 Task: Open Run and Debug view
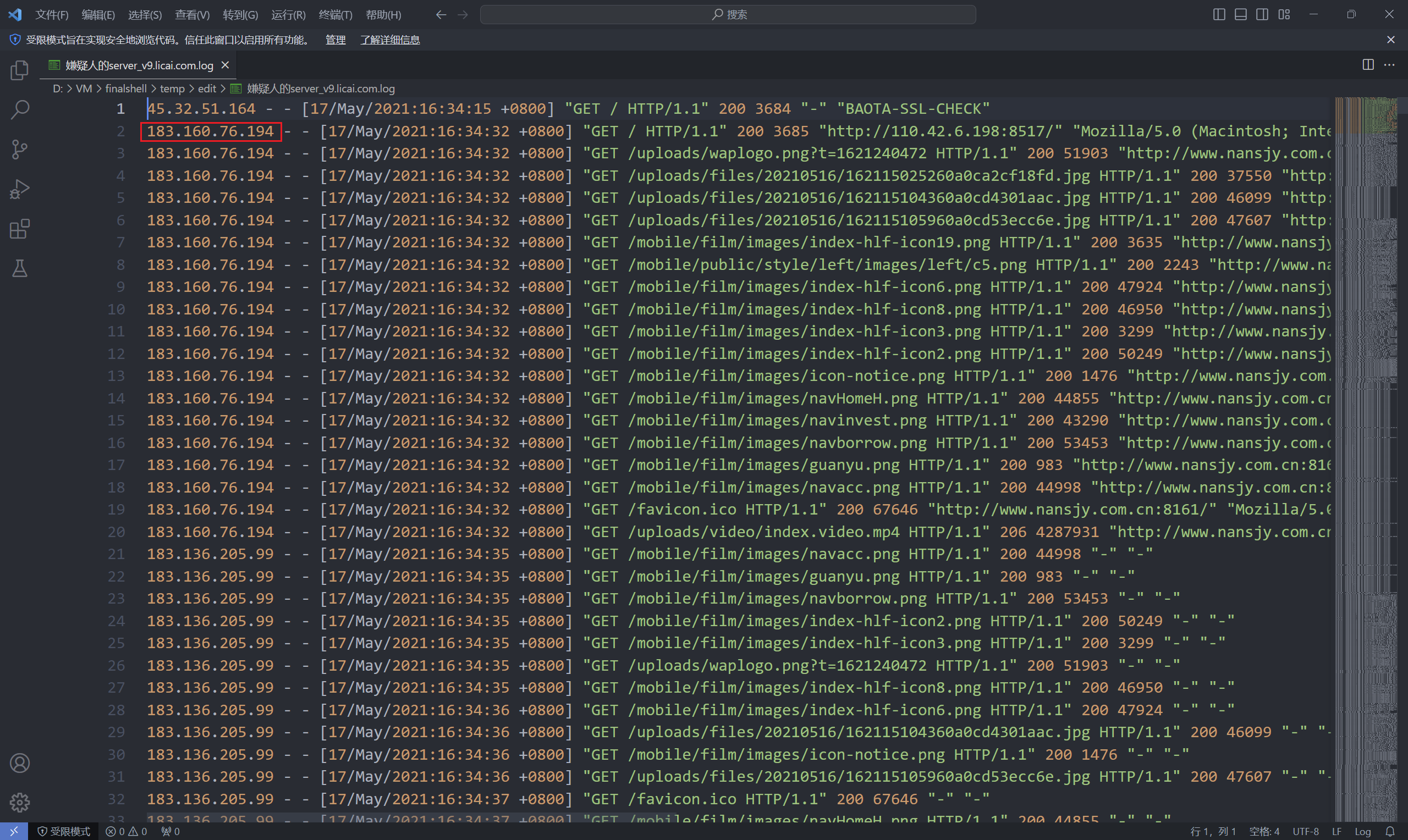click(20, 189)
